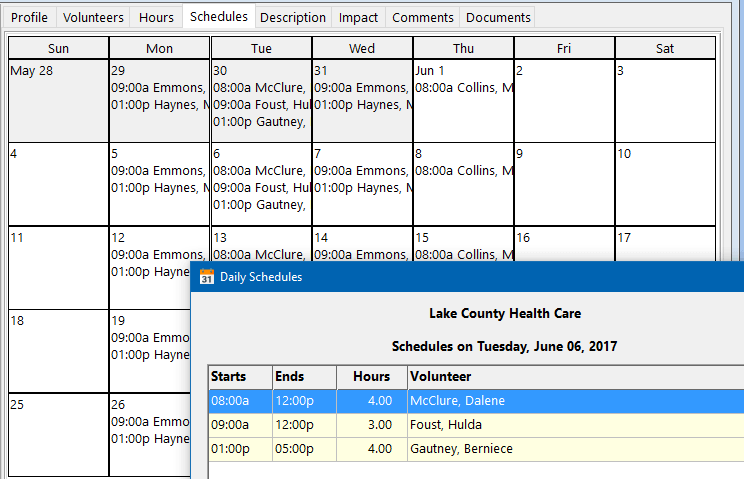
Task: Select the May 30 calendar day
Action: click(261, 101)
